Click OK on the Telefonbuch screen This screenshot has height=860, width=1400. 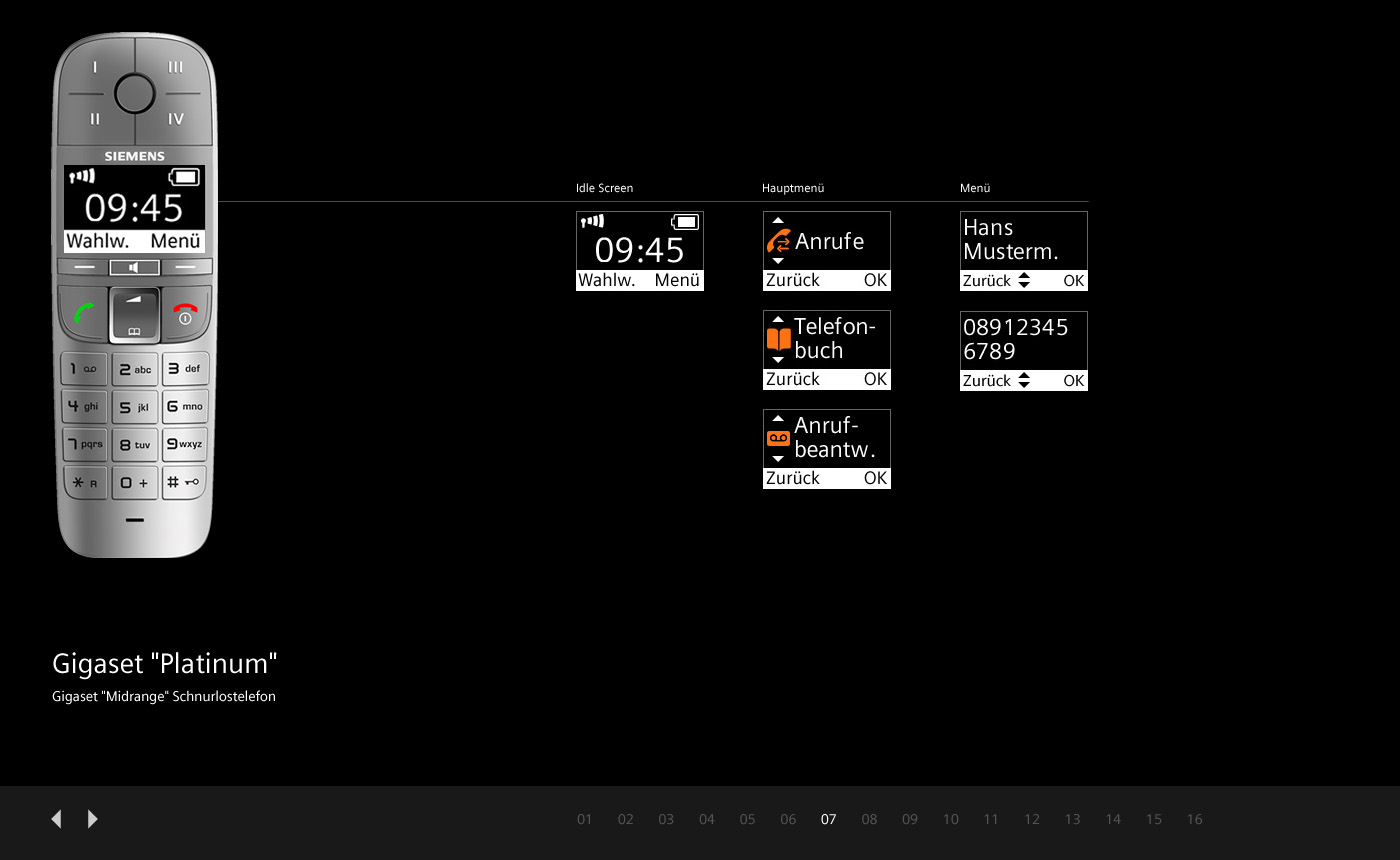[875, 379]
